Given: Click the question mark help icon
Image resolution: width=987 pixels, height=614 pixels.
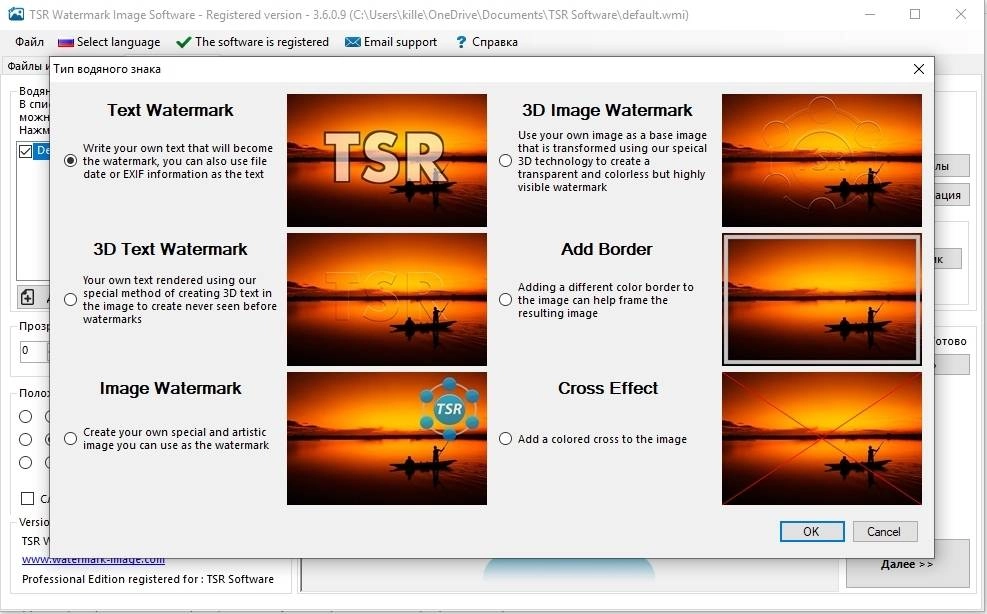Looking at the screenshot, I should pos(461,42).
